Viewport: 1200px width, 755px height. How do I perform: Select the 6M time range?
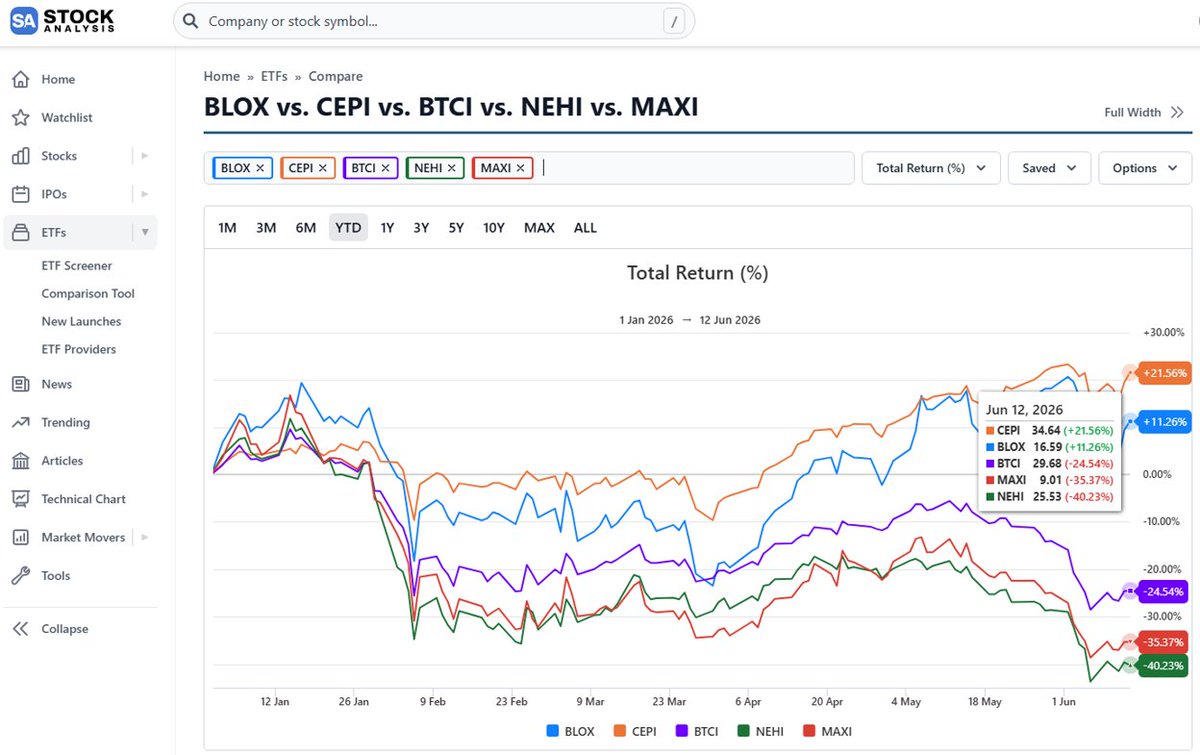coord(306,228)
